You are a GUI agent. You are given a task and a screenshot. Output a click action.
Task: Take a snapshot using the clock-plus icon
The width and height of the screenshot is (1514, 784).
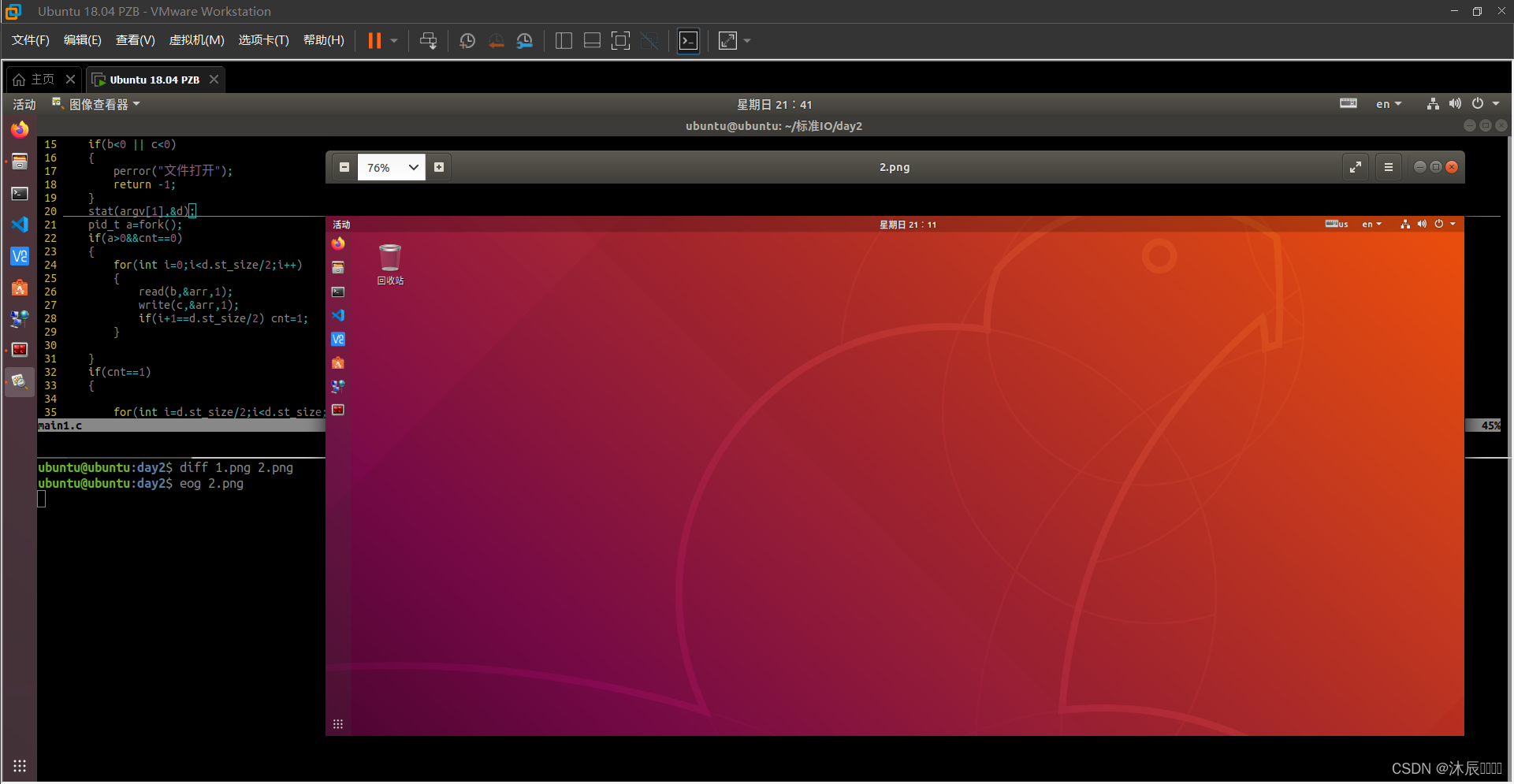coord(467,41)
